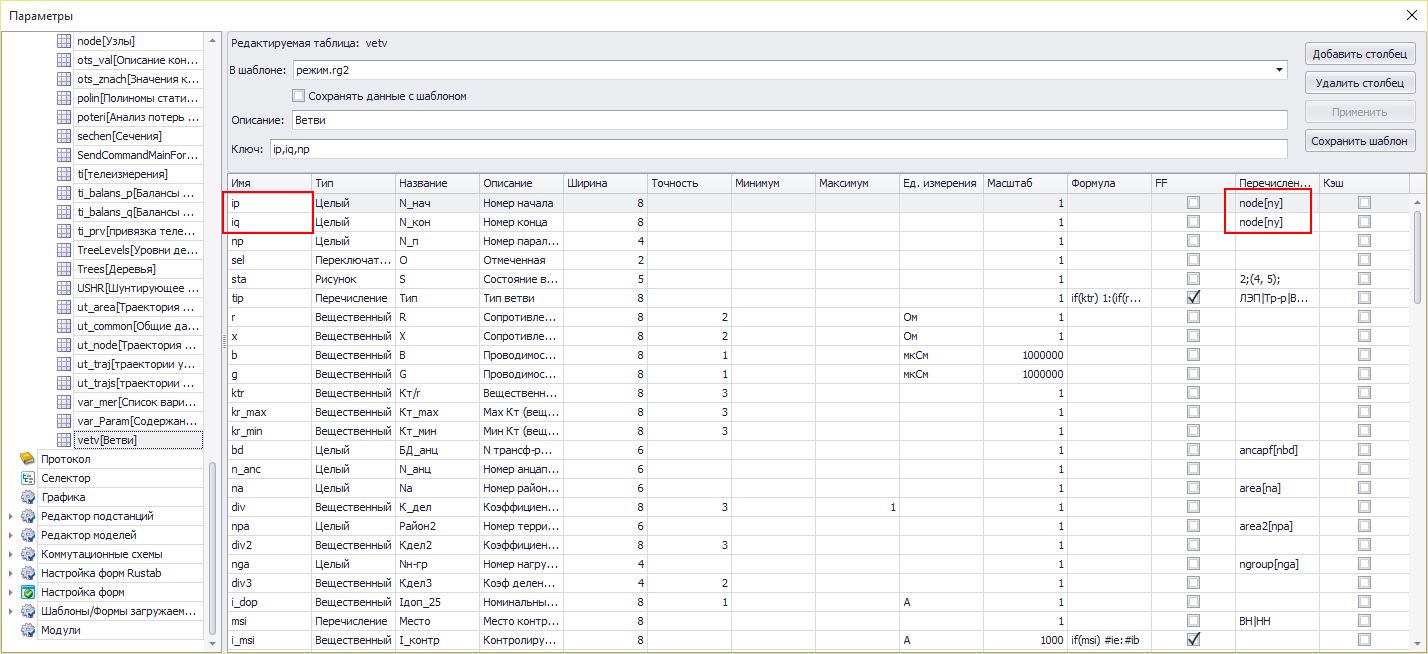Viewport: 1428px width, 654px height.
Task: Click the ut_node table icon
Action: click(x=65, y=345)
